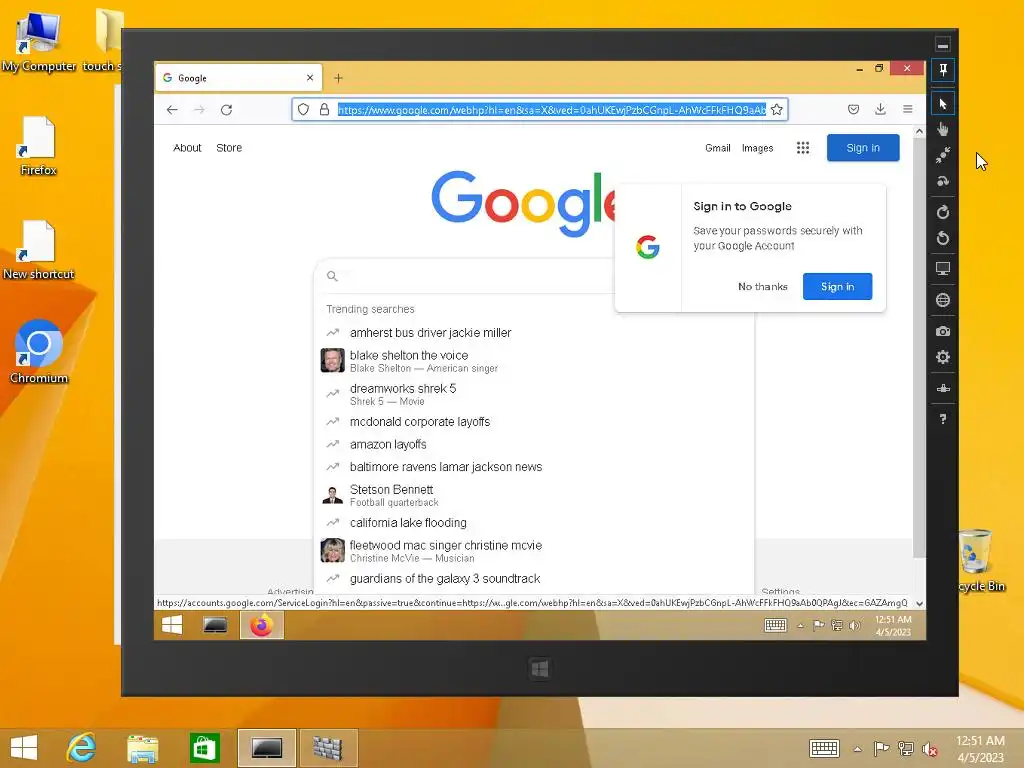Open change resolution monitor icon

pos(942,268)
